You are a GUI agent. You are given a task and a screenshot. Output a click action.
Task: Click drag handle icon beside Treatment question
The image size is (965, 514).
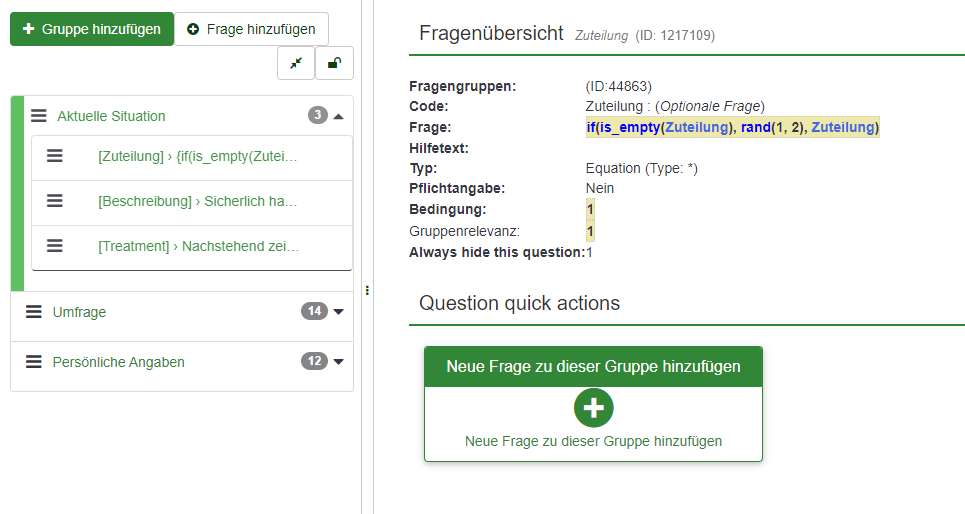(x=55, y=246)
